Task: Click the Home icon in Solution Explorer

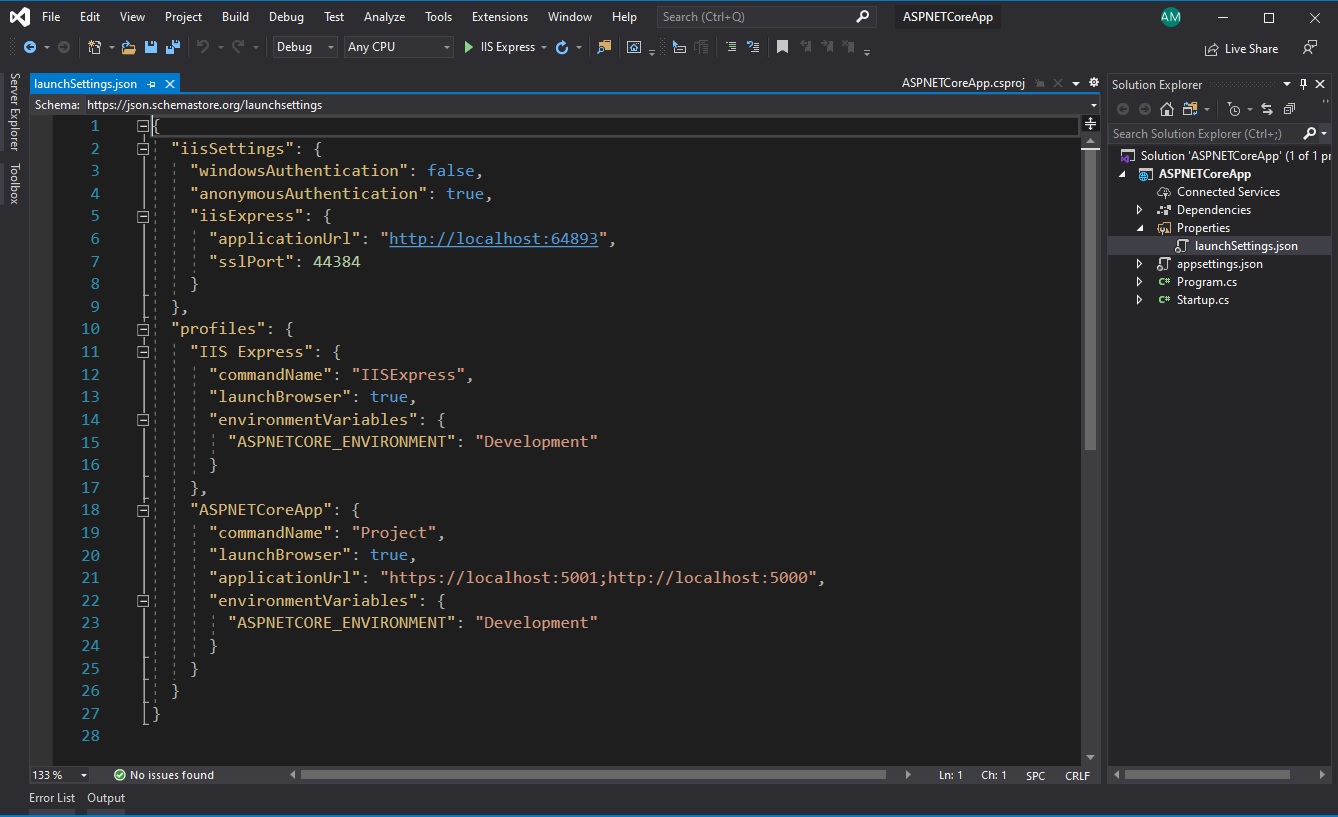Action: tap(1166, 109)
